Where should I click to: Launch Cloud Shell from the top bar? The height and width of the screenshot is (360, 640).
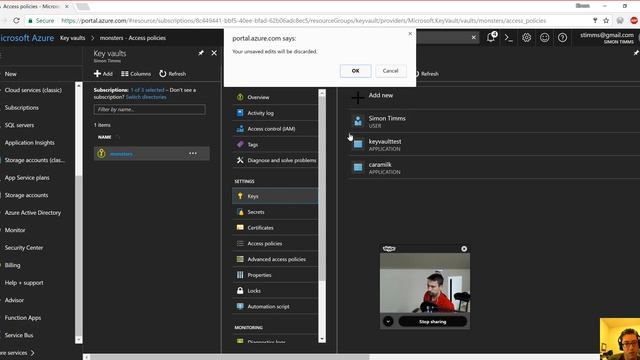tap(509, 38)
